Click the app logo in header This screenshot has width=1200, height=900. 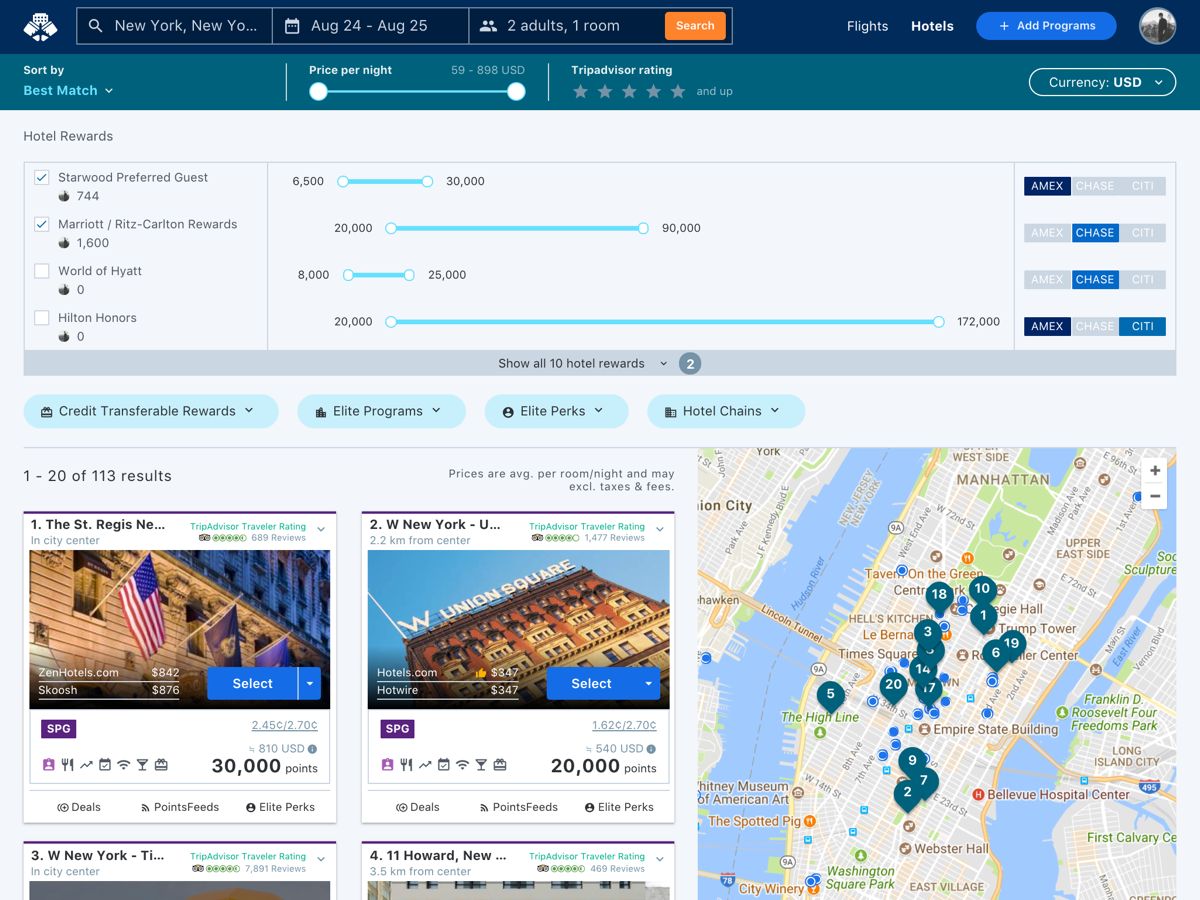[40, 26]
